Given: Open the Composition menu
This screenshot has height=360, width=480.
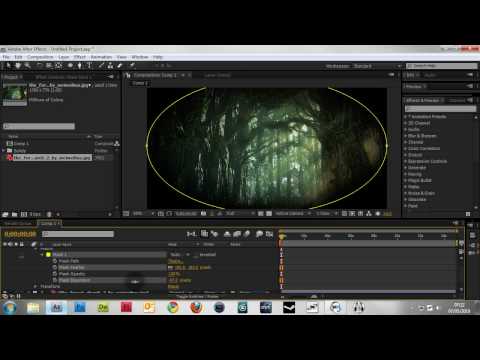Looking at the screenshot, I should [x=40, y=57].
